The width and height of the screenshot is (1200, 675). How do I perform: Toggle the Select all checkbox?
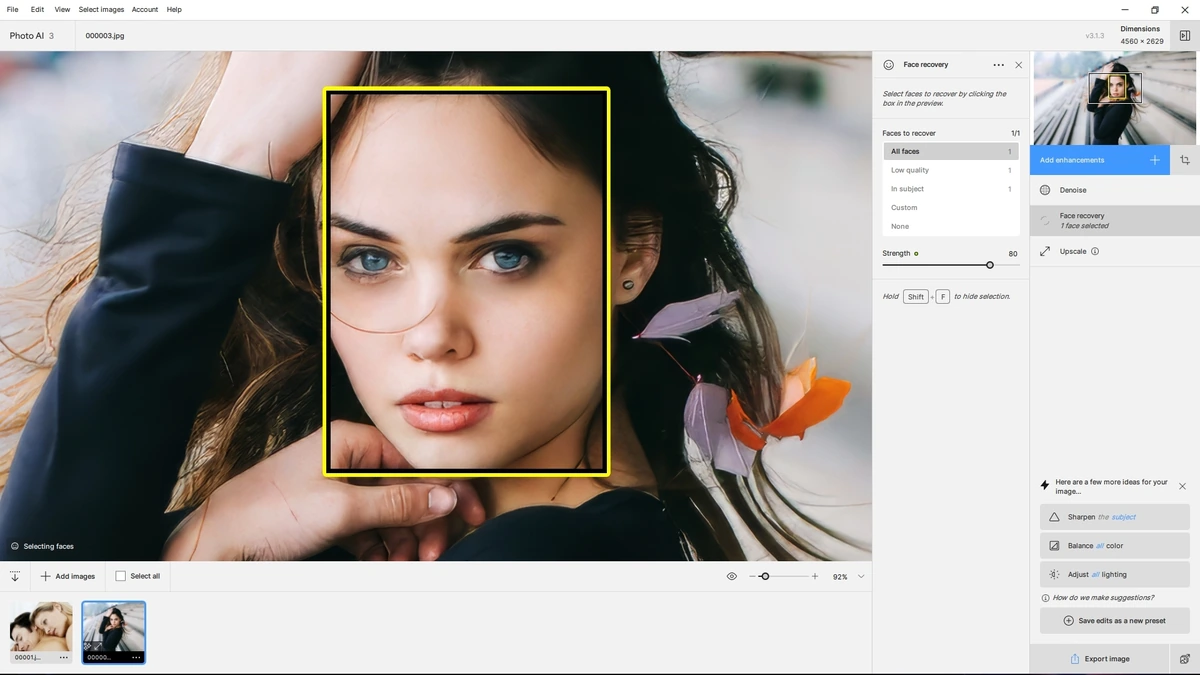121,576
